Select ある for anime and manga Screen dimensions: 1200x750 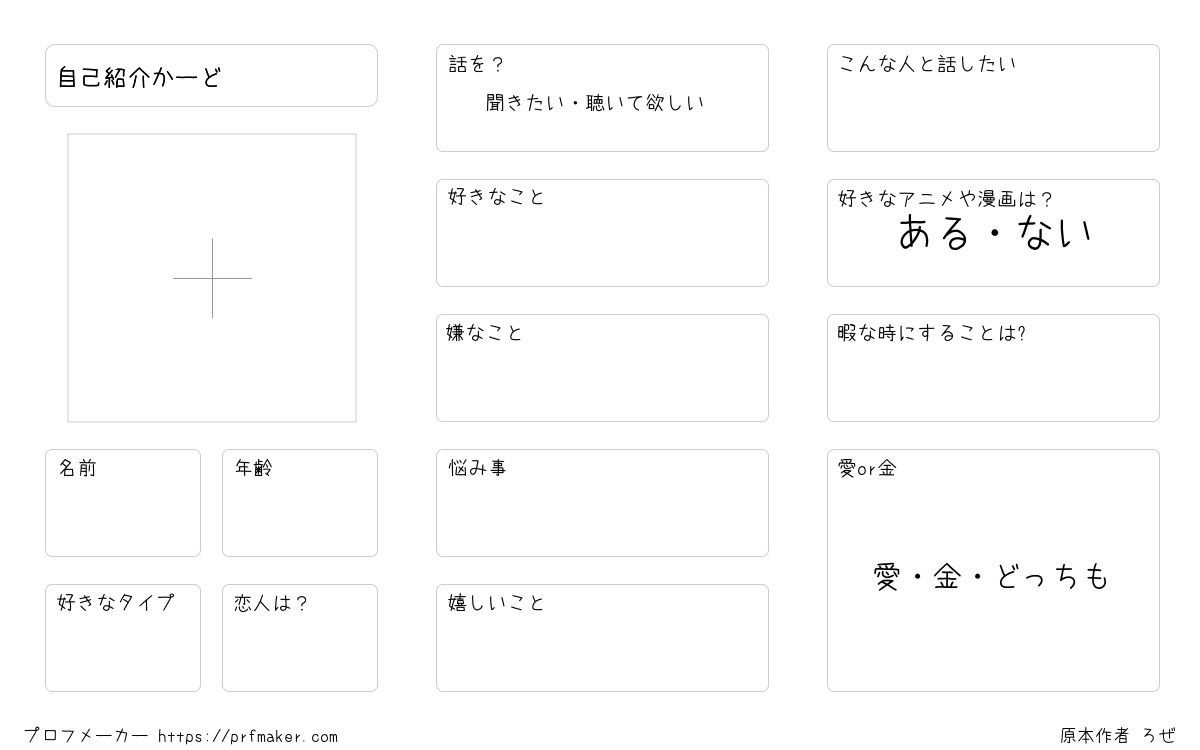click(935, 233)
